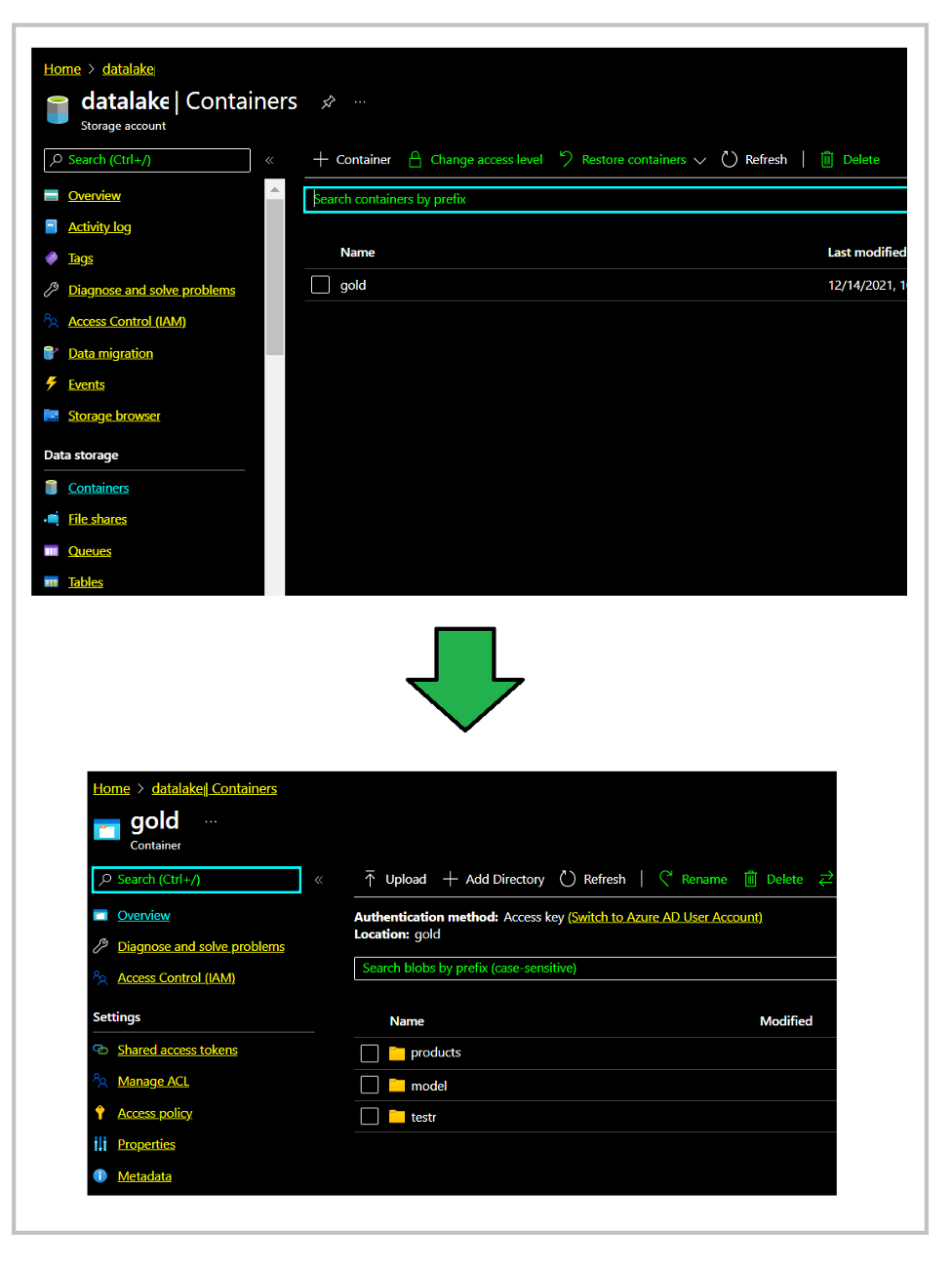The image size is (952, 1269).
Task: Expand the Restore containers dropdown chevron
Action: (x=701, y=159)
